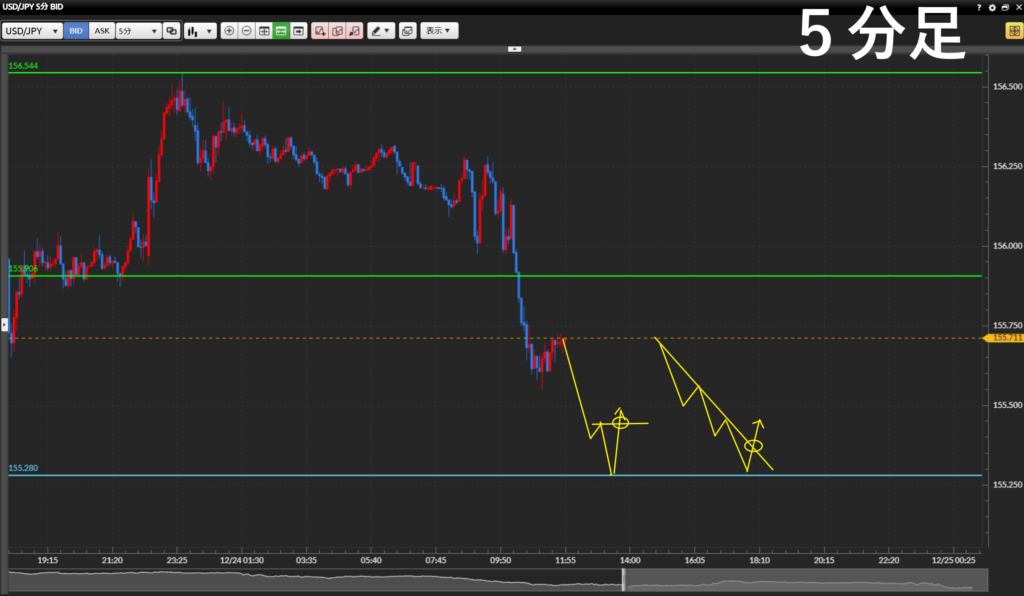
Task: Toggle the green fit-width chart button
Action: click(281, 31)
